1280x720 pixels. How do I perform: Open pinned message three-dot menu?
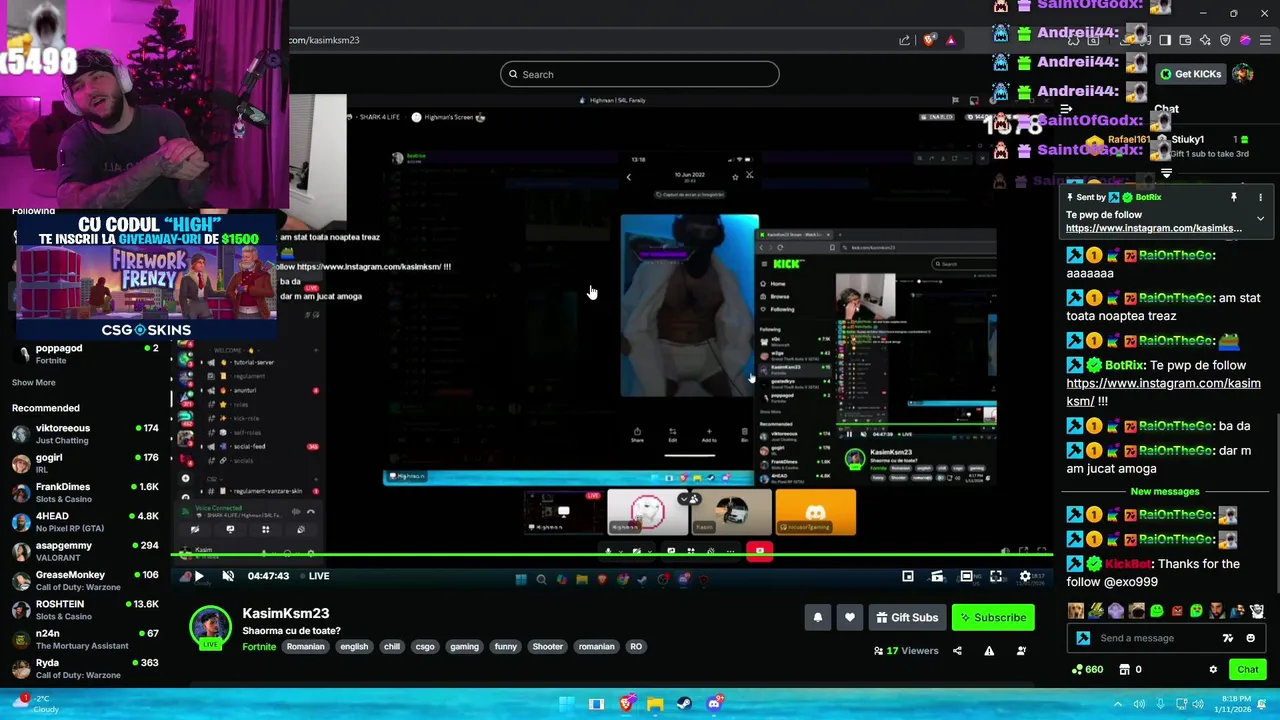pos(1260,198)
